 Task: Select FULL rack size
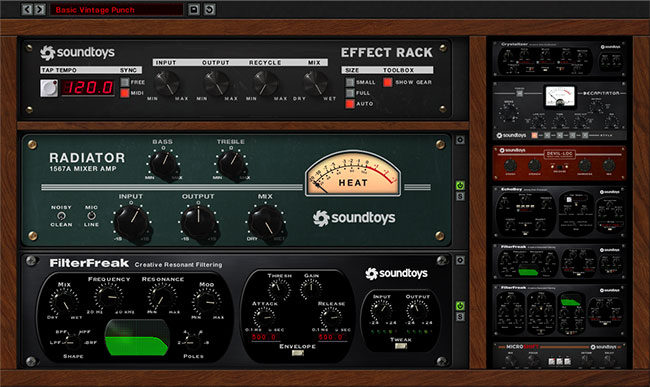click(350, 93)
